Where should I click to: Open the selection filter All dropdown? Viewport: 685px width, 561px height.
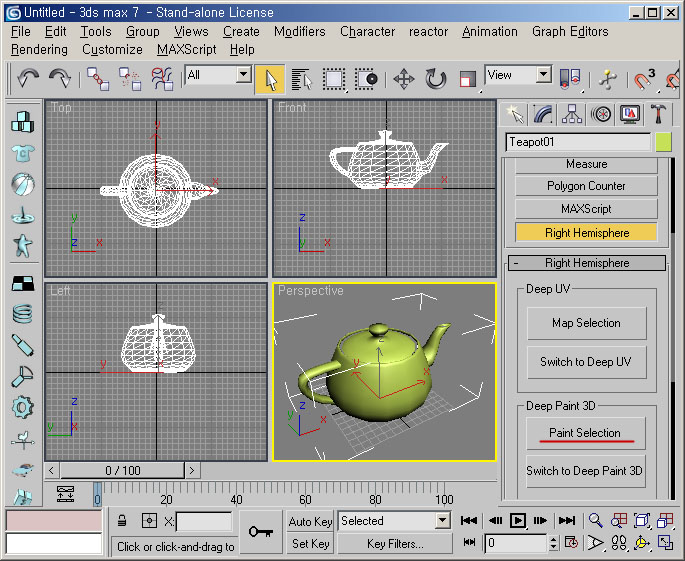244,75
